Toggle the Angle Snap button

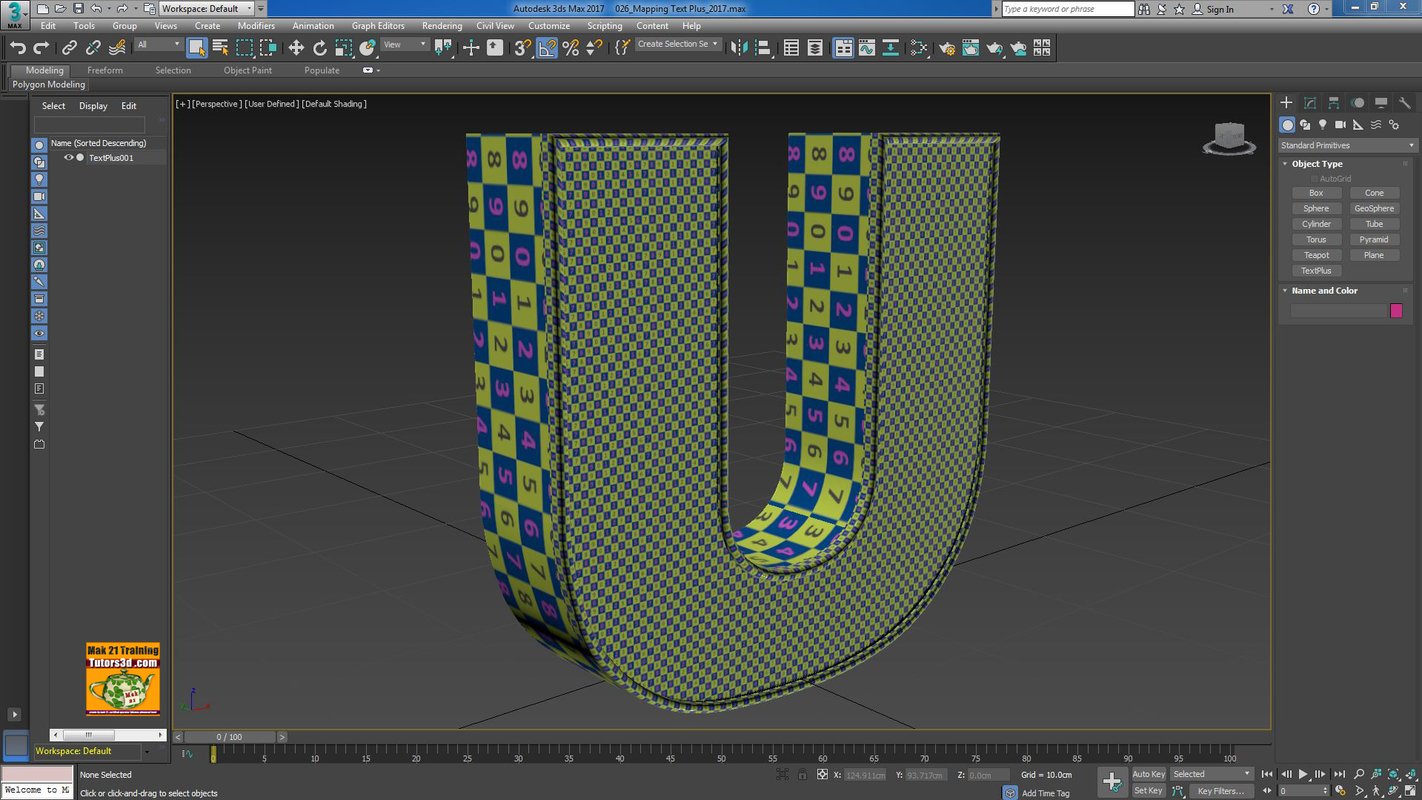click(x=547, y=48)
